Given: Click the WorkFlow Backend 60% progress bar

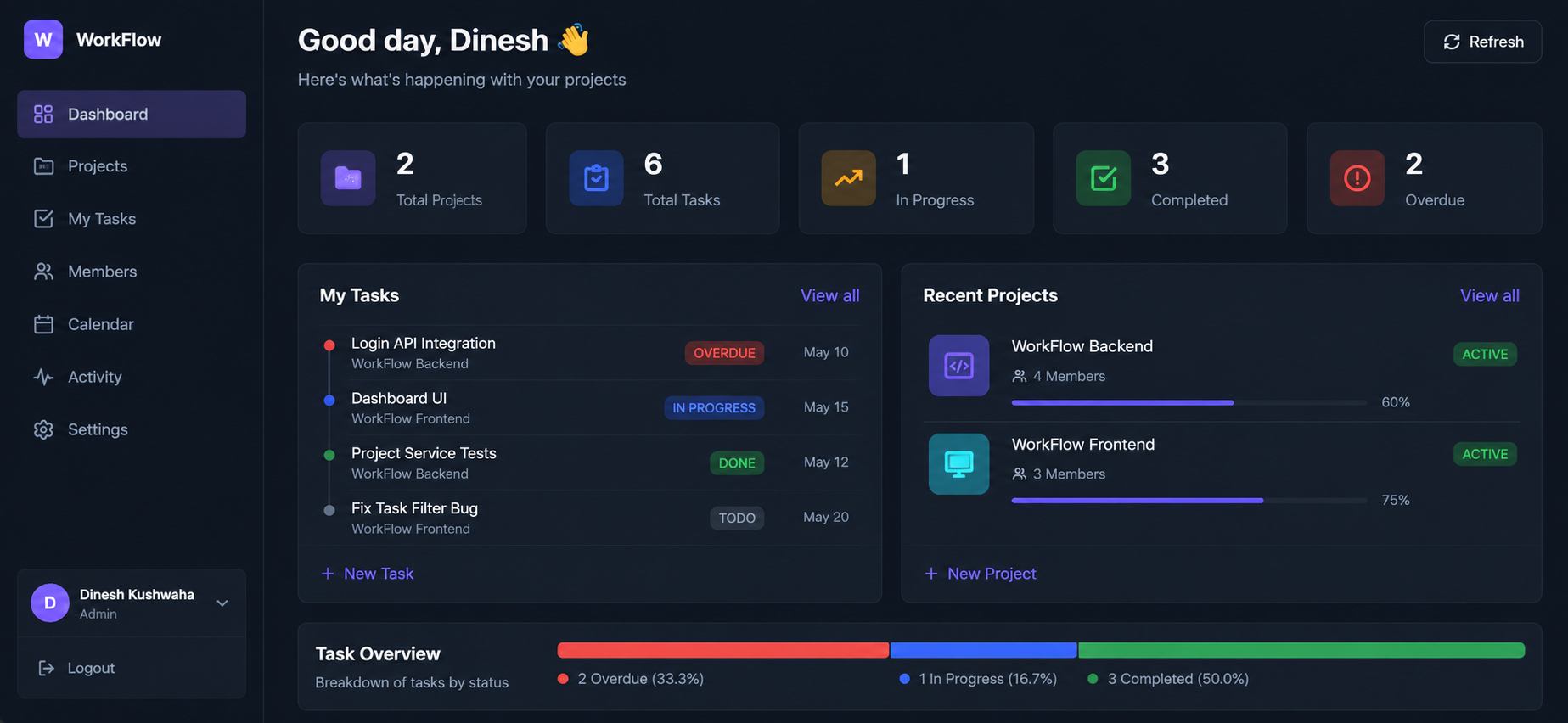Looking at the screenshot, I should coord(1189,402).
